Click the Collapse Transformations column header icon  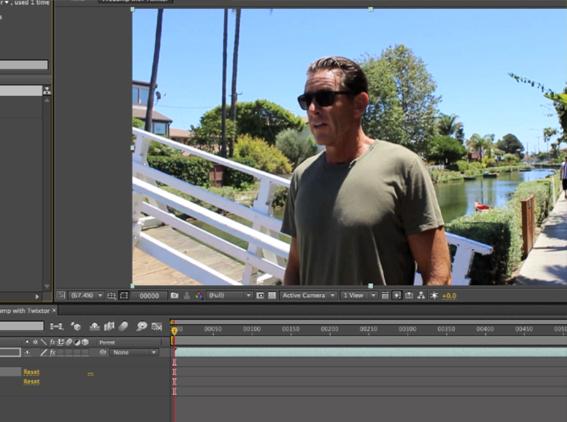(35, 342)
